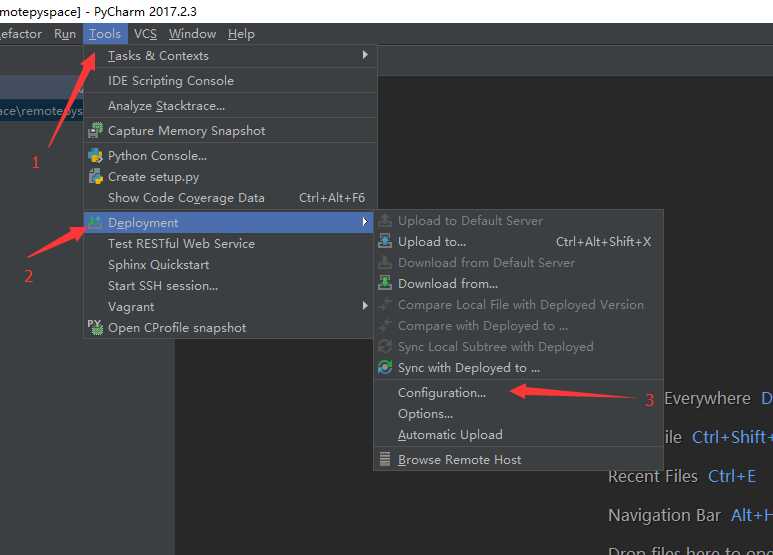Screen dimensions: 773x555
Task: Select Sphinx Quickstart
Action: [x=230, y=265]
